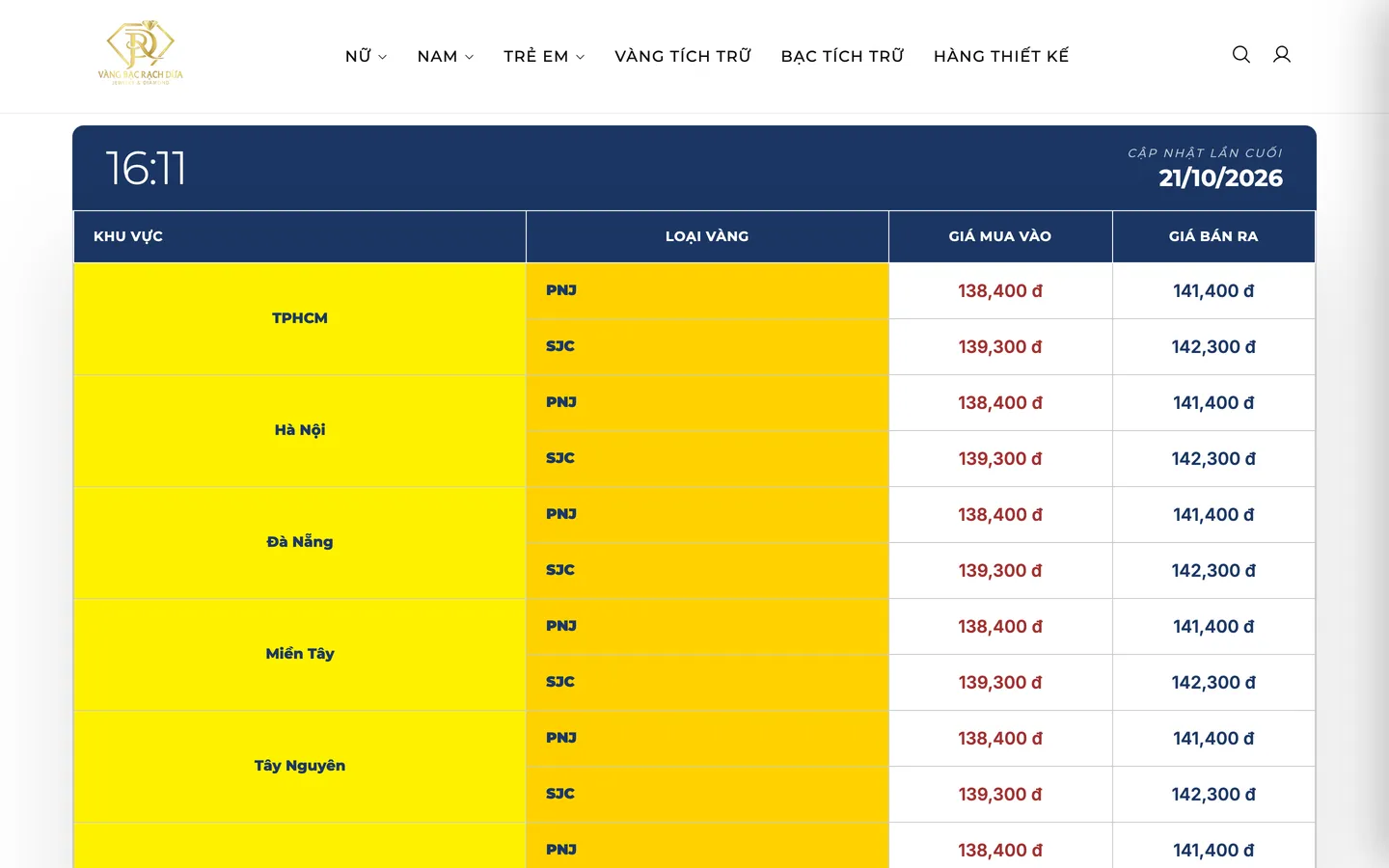This screenshot has width=1389, height=868.
Task: Click the gold diamond site logo
Action: point(140,53)
